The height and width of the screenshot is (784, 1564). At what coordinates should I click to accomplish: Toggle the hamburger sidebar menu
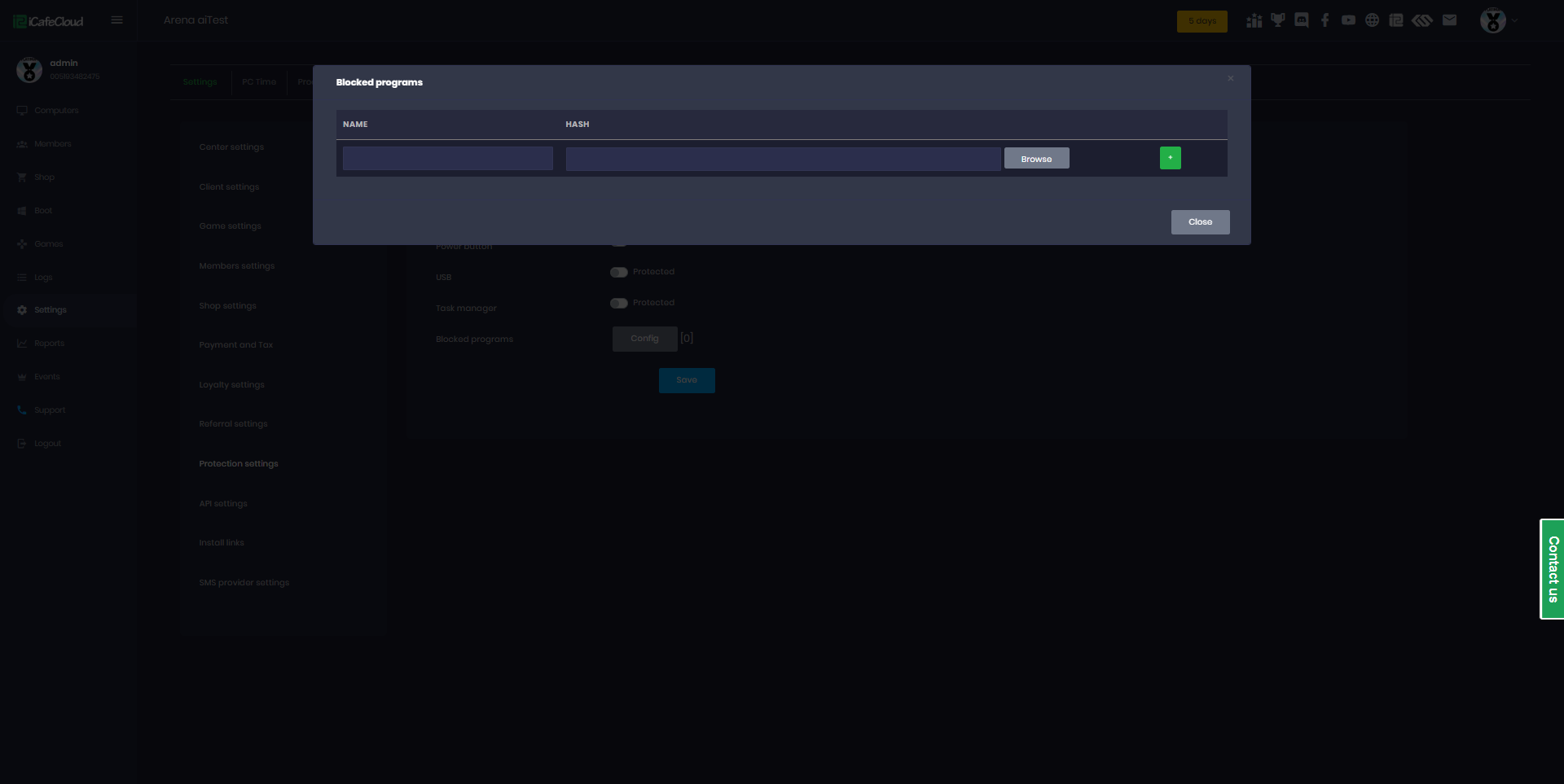click(x=116, y=20)
